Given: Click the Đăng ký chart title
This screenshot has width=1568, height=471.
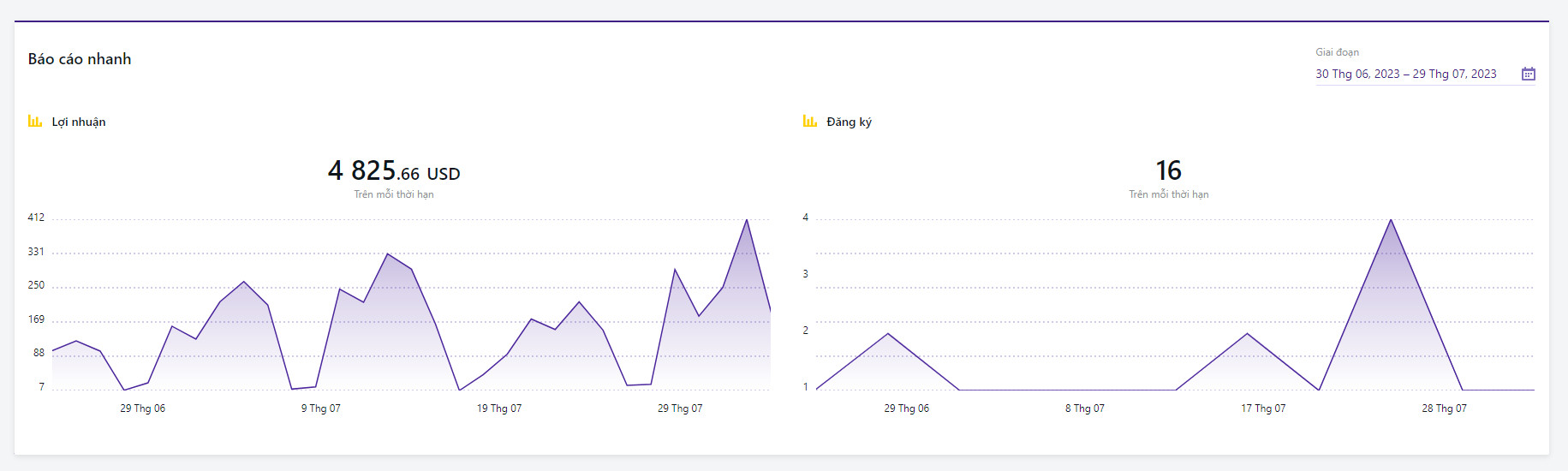Looking at the screenshot, I should [x=849, y=122].
